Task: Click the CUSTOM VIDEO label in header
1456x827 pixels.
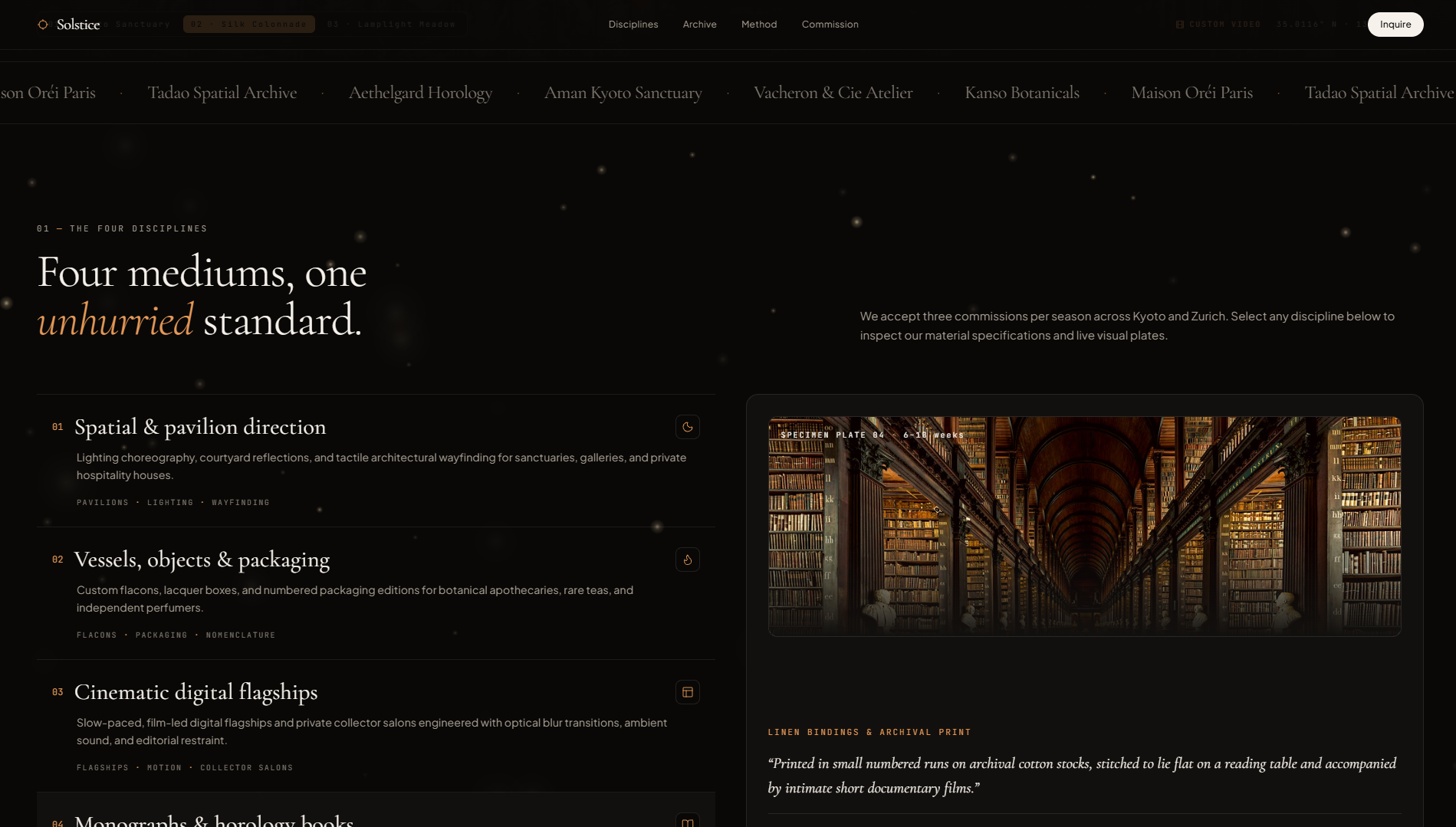Action: coord(1225,25)
